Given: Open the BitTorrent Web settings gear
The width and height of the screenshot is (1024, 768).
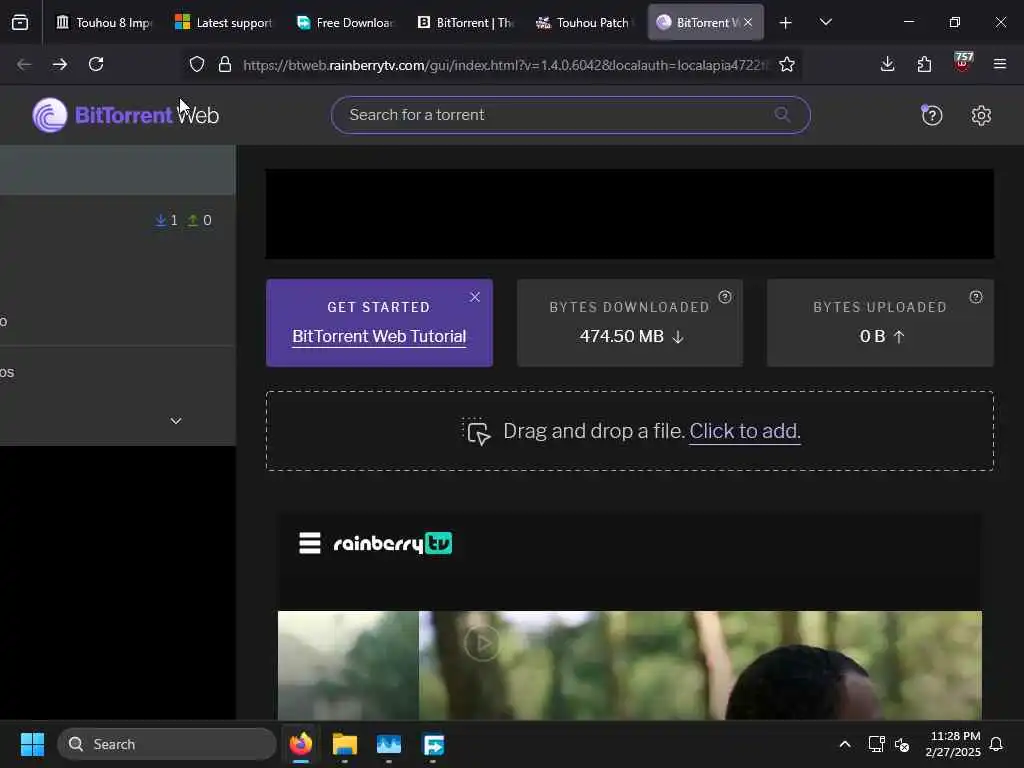Looking at the screenshot, I should pos(981,116).
